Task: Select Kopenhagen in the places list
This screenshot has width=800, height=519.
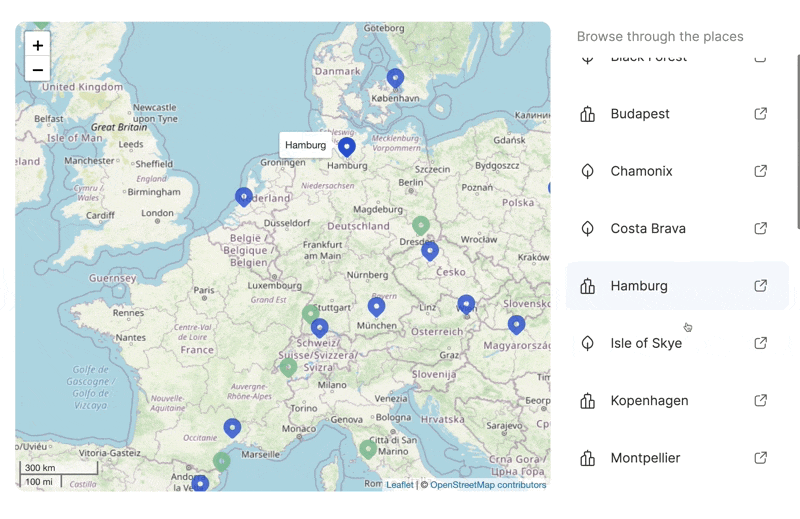Action: pyautogui.click(x=677, y=401)
